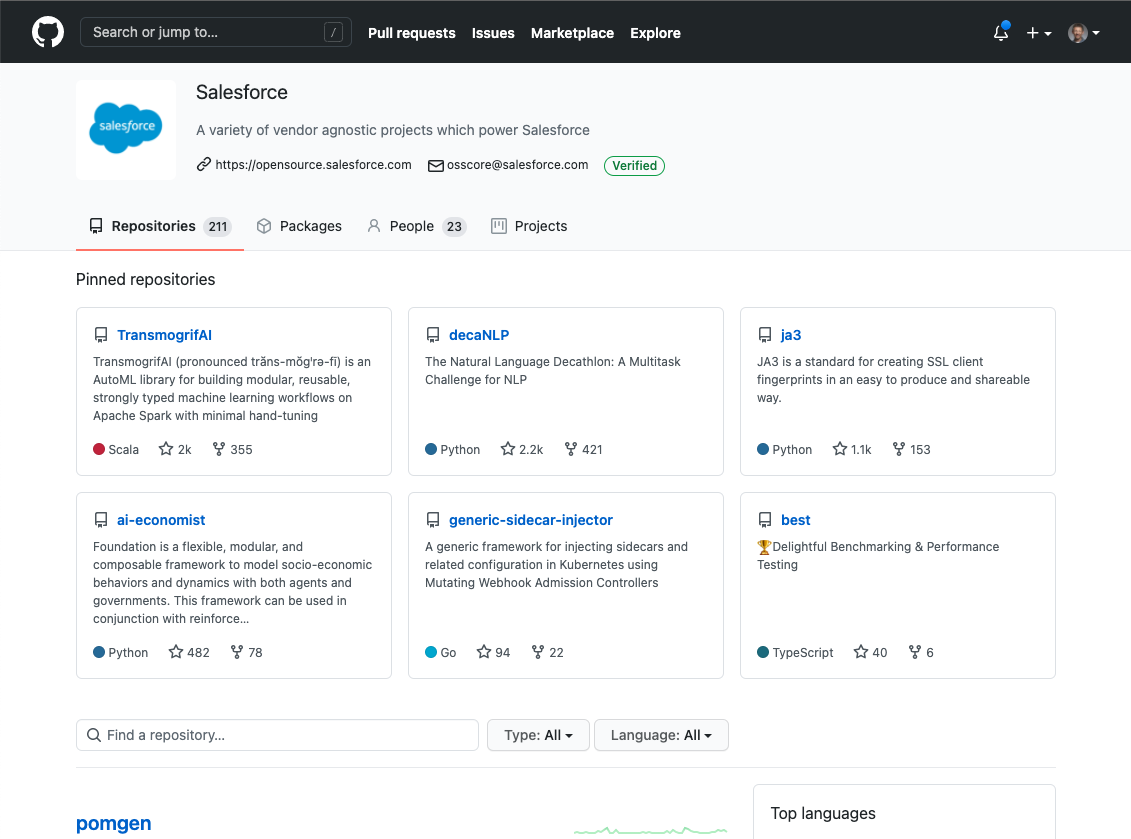Click the Packages cube icon
The width and height of the screenshot is (1131, 839).
(x=264, y=226)
